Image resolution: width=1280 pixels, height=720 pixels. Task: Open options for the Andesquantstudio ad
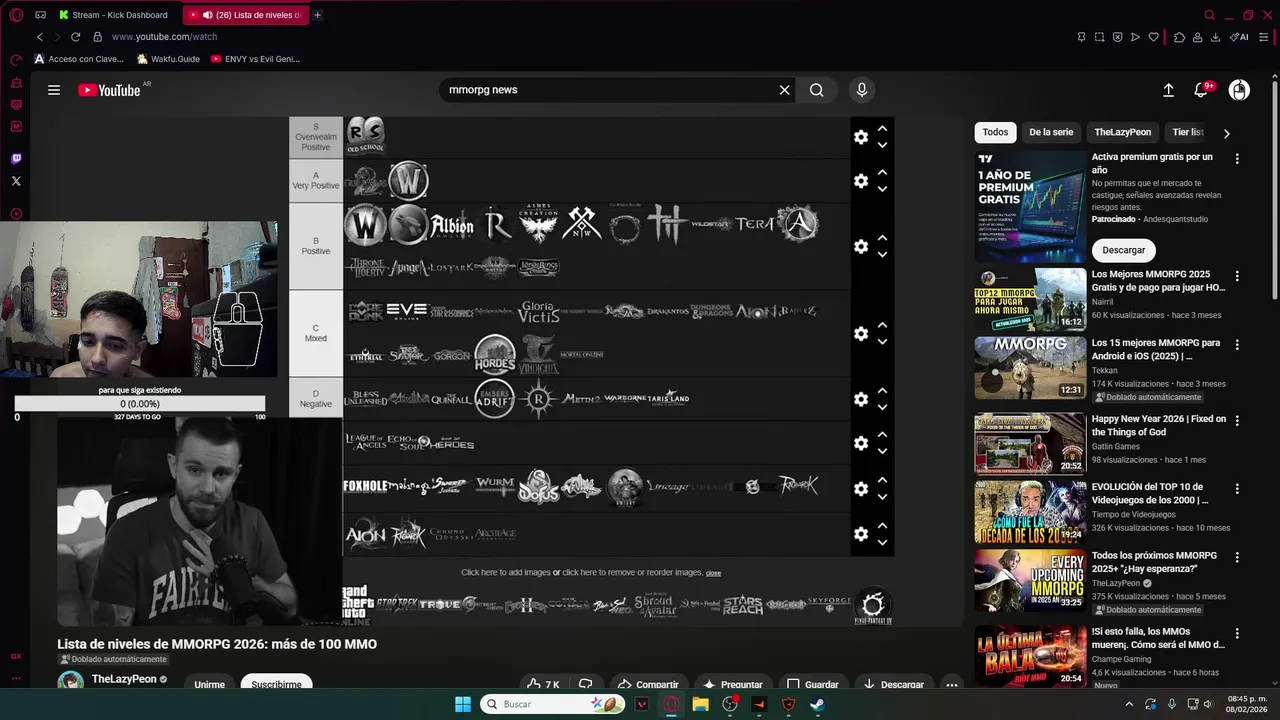click(x=1237, y=159)
